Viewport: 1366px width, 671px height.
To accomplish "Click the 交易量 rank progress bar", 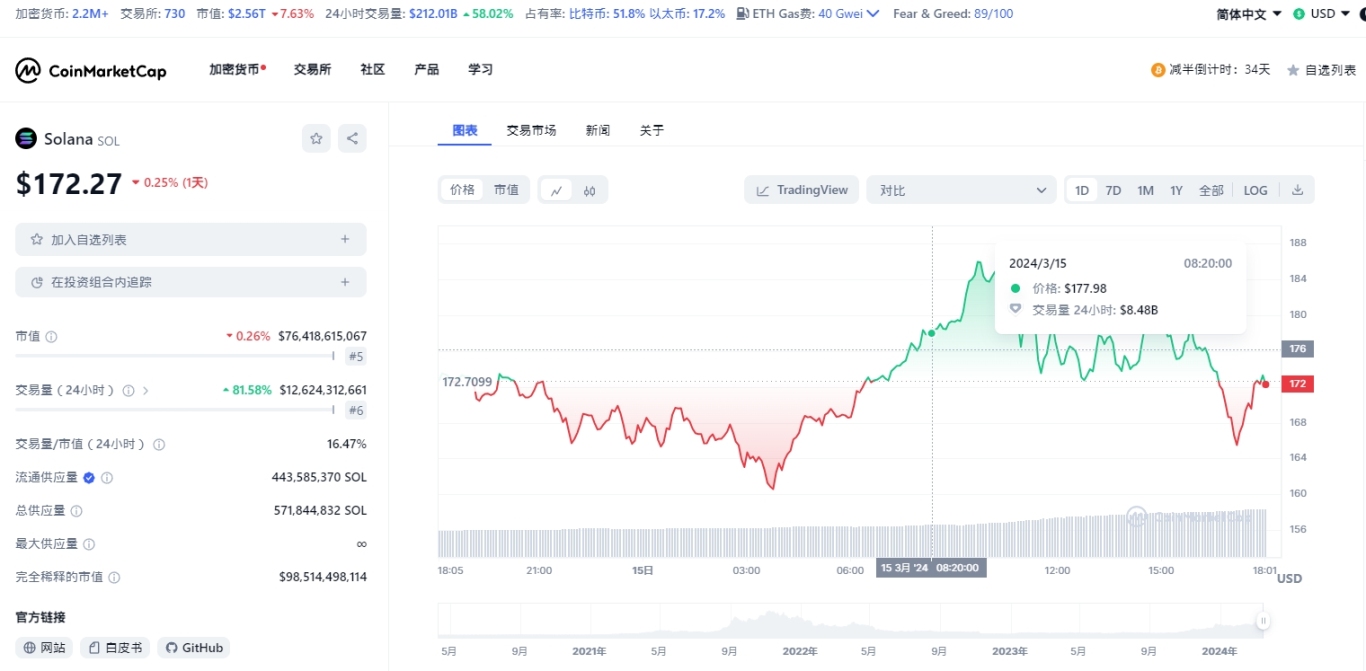I will tap(175, 409).
